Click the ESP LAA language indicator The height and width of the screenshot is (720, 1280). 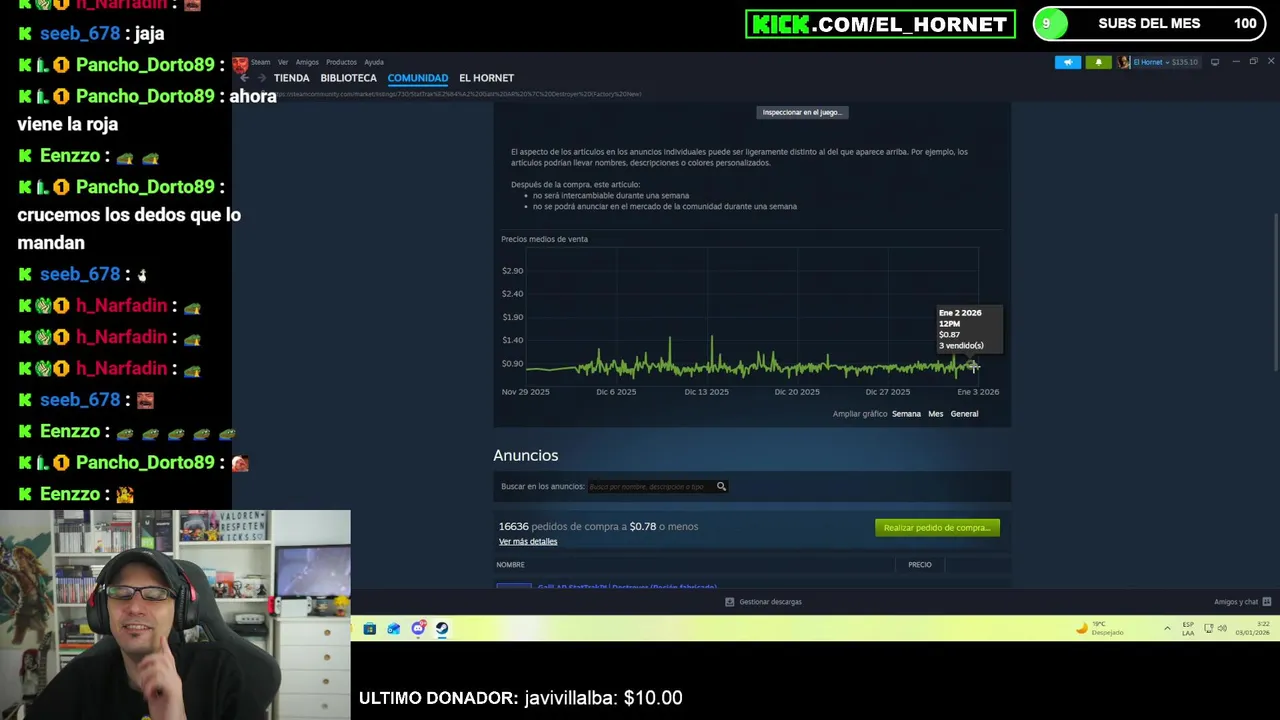(1188, 629)
